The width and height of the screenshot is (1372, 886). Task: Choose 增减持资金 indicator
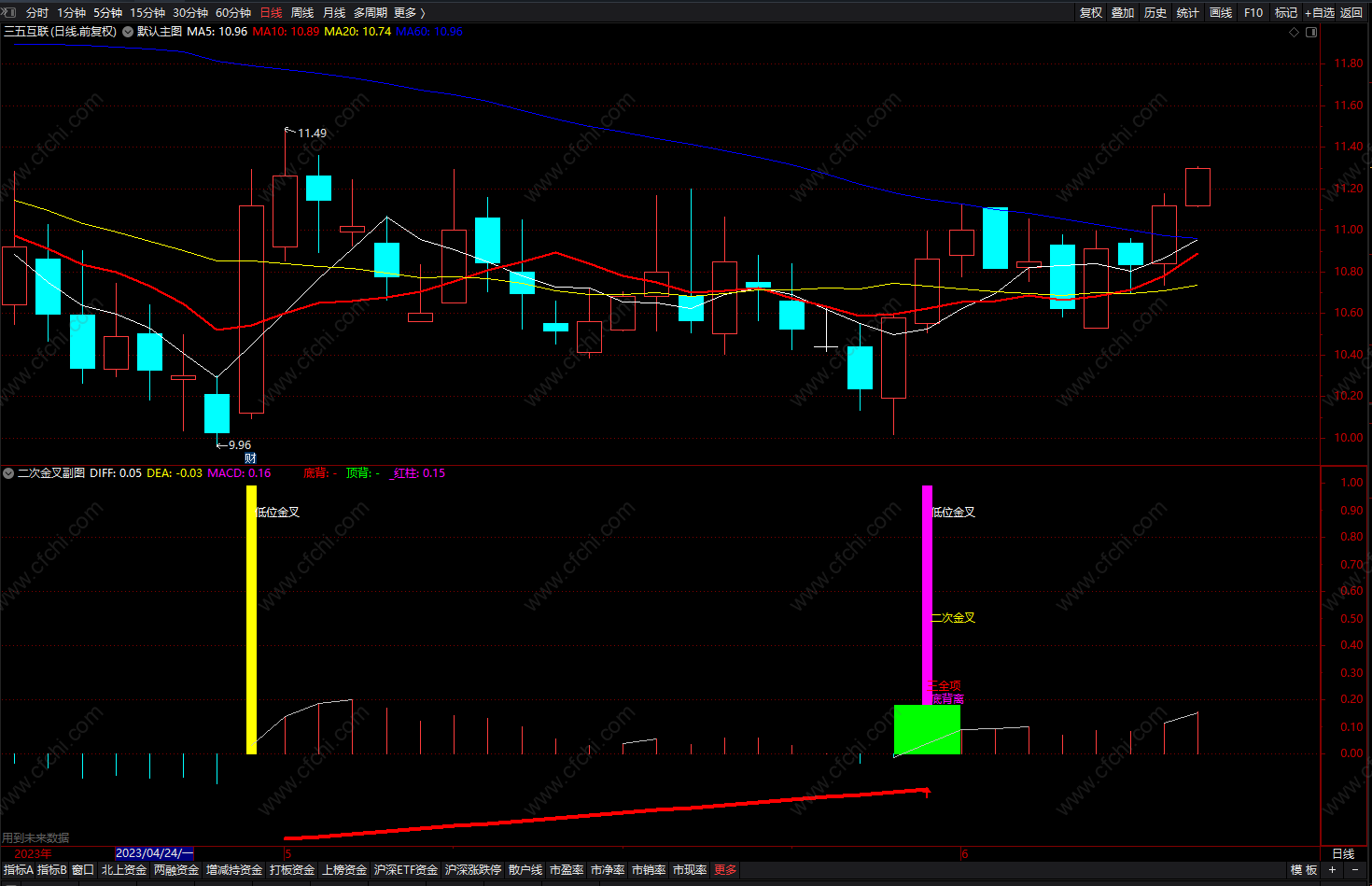(234, 870)
